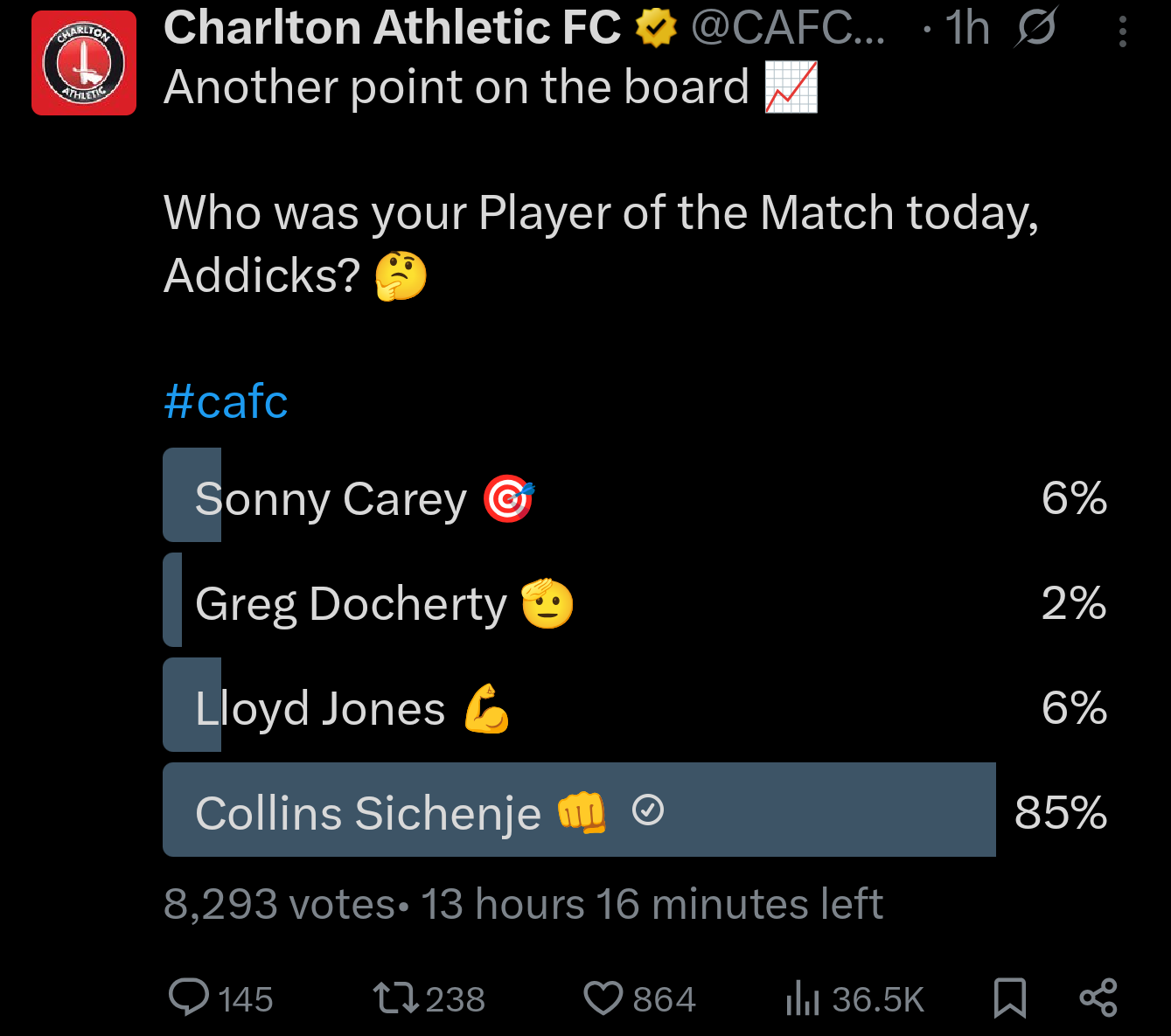Screen dimensions: 1171x1036
Task: Click the gold verified badge
Action: click(656, 29)
